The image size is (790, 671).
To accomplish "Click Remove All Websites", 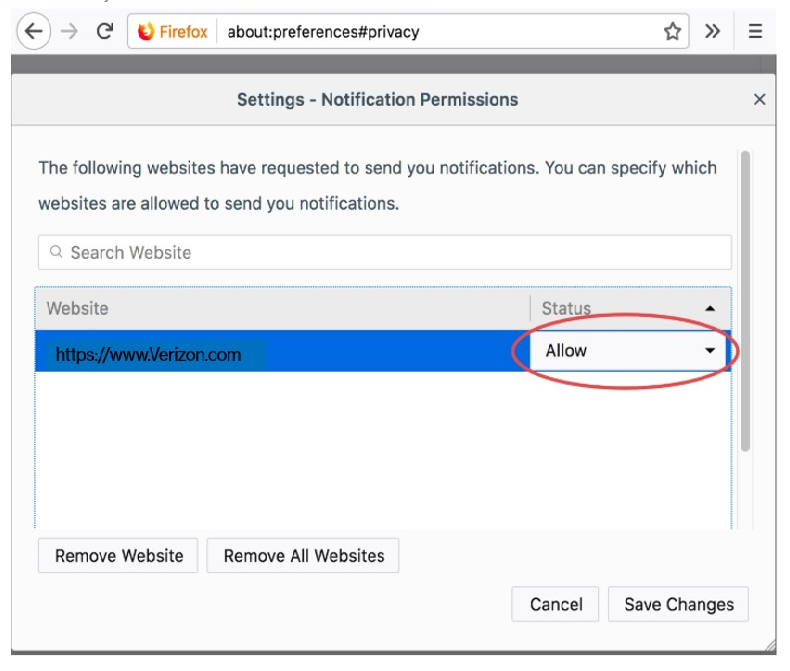I will (x=303, y=556).
